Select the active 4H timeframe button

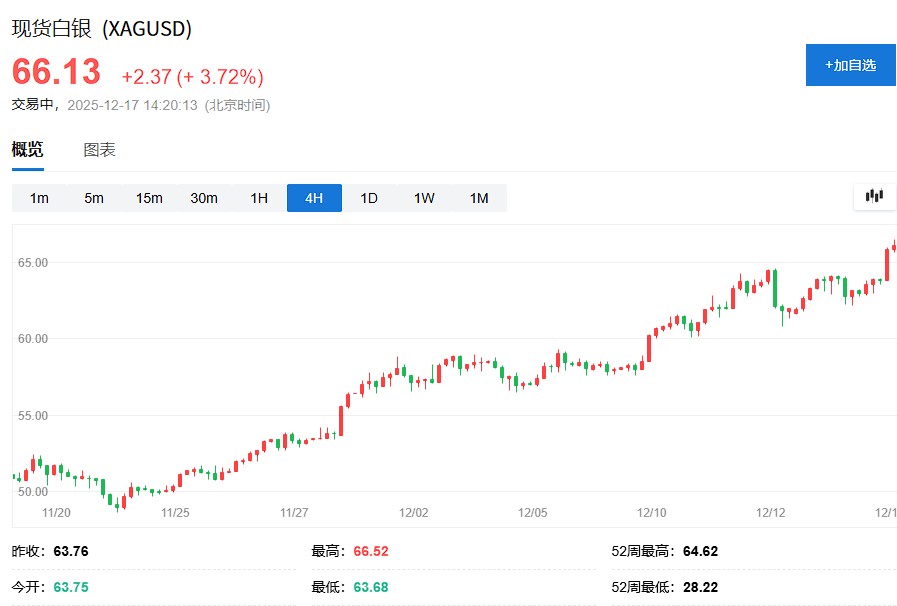pos(314,198)
